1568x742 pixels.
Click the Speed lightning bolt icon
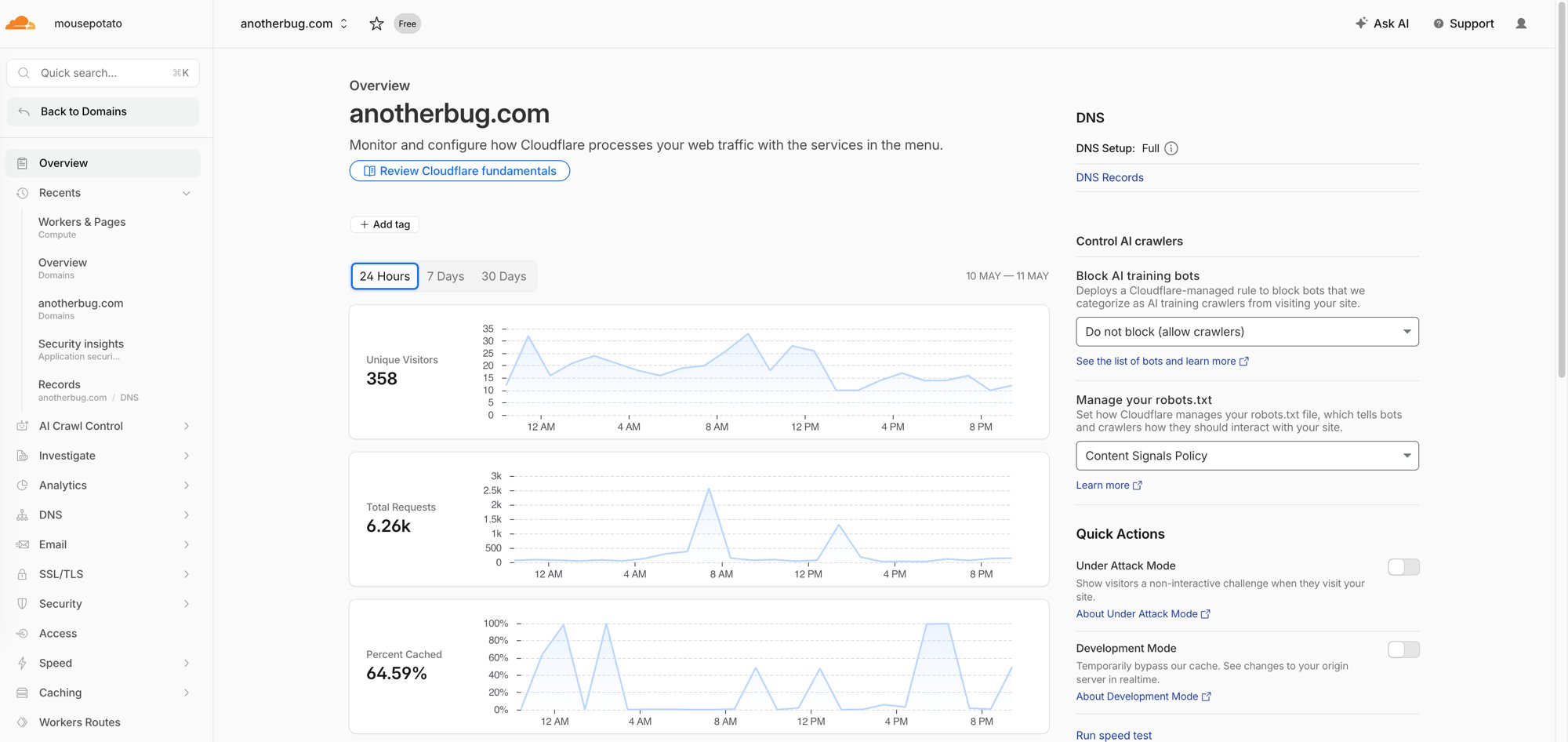(23, 663)
